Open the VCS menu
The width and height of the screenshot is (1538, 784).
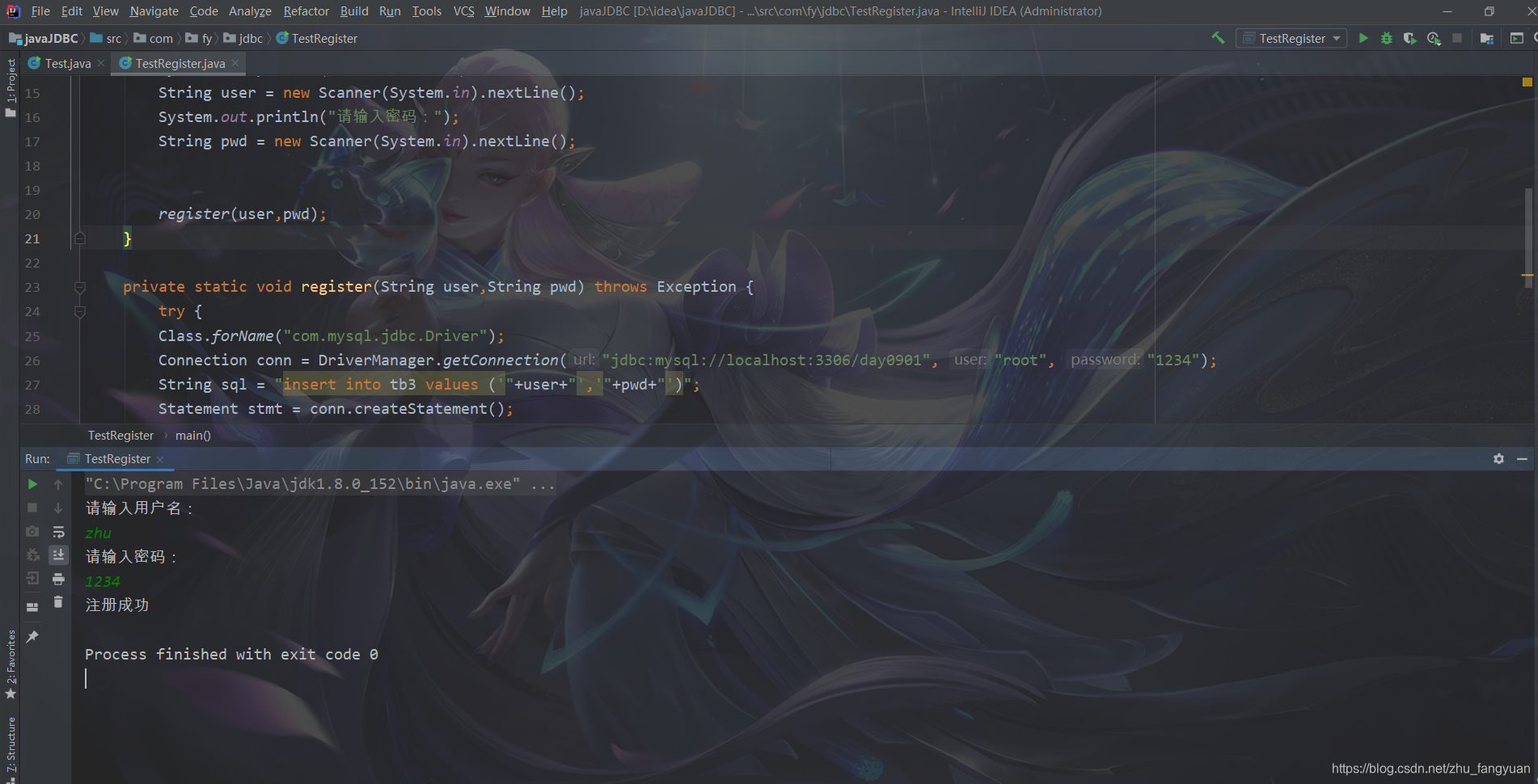click(x=463, y=11)
